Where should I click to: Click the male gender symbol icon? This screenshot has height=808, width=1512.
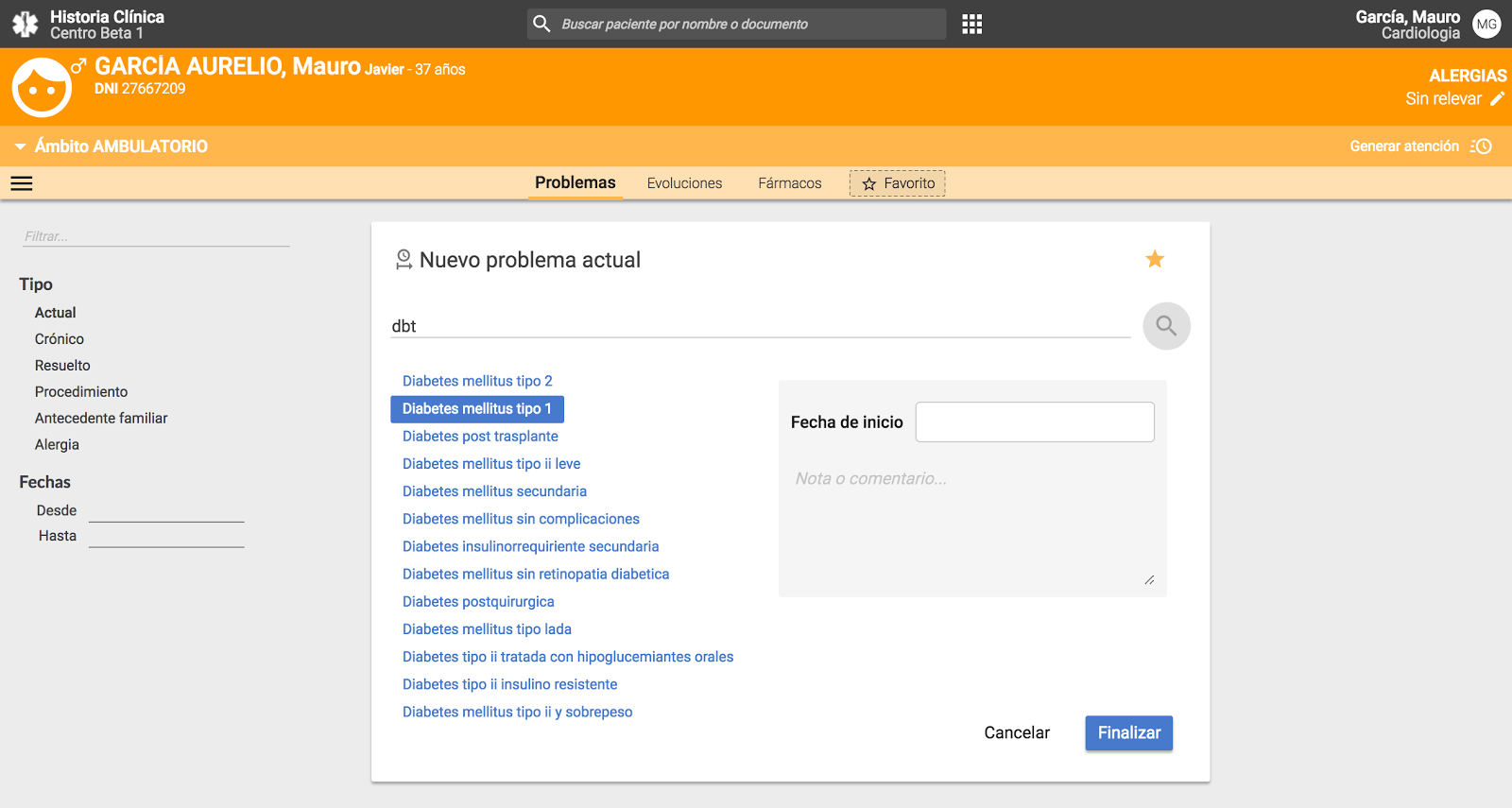click(79, 65)
